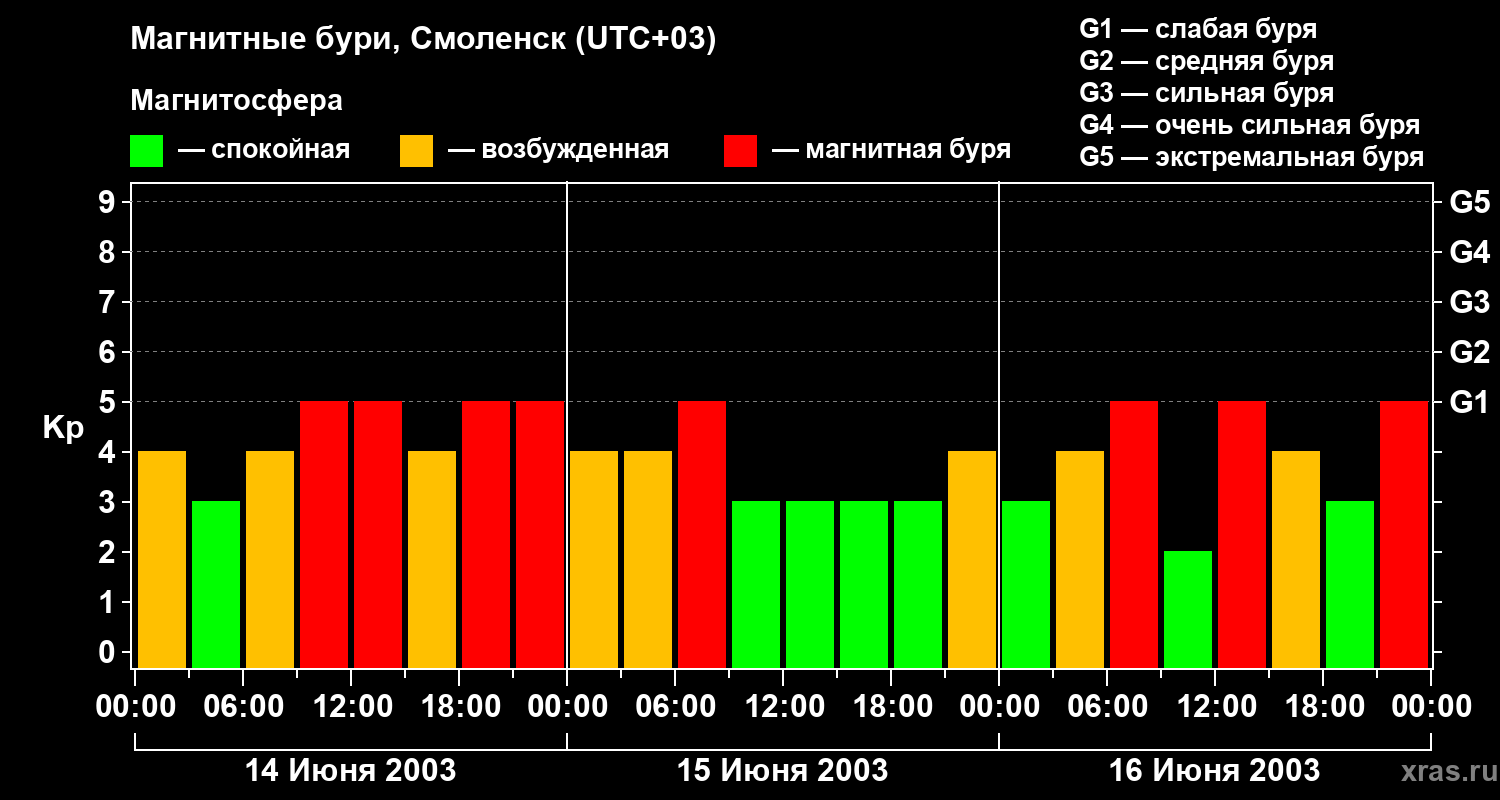Viewport: 1500px width, 800px height.
Task: Click 'G5 — экстремальная буря' legend line
Action: 1251,158
